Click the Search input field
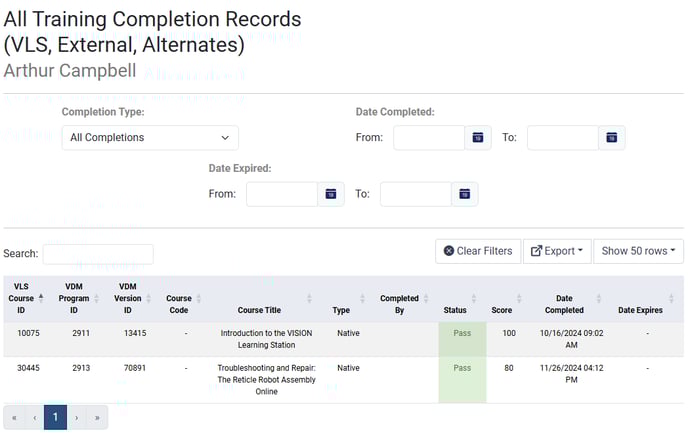Viewport: 688px width, 437px height. tap(98, 254)
